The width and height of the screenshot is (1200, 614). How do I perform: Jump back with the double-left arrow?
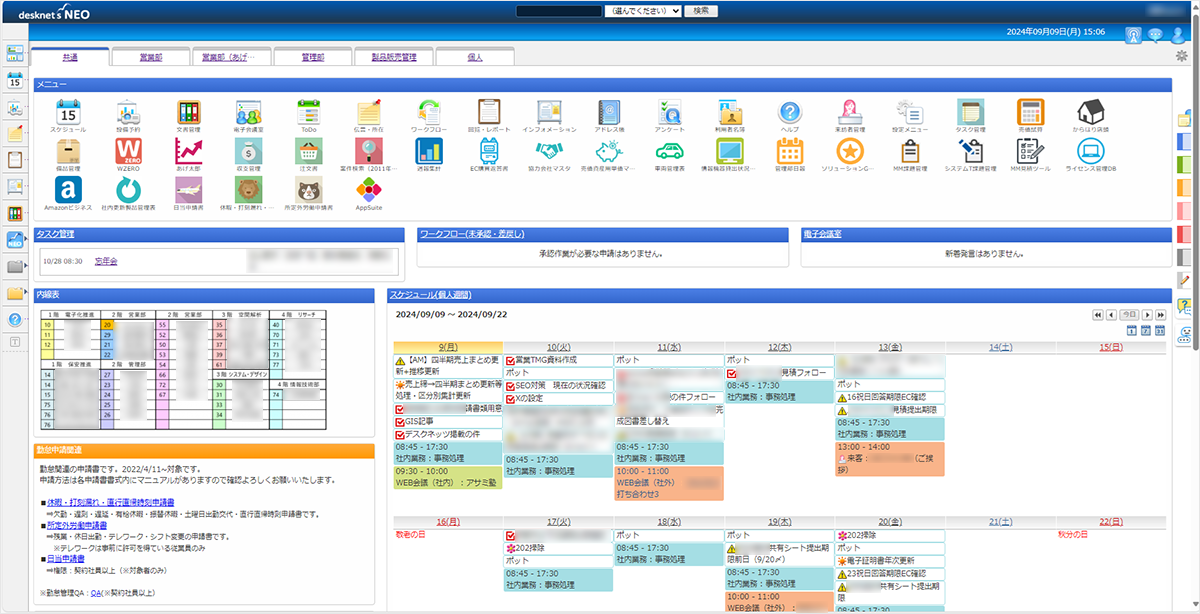[1097, 314]
